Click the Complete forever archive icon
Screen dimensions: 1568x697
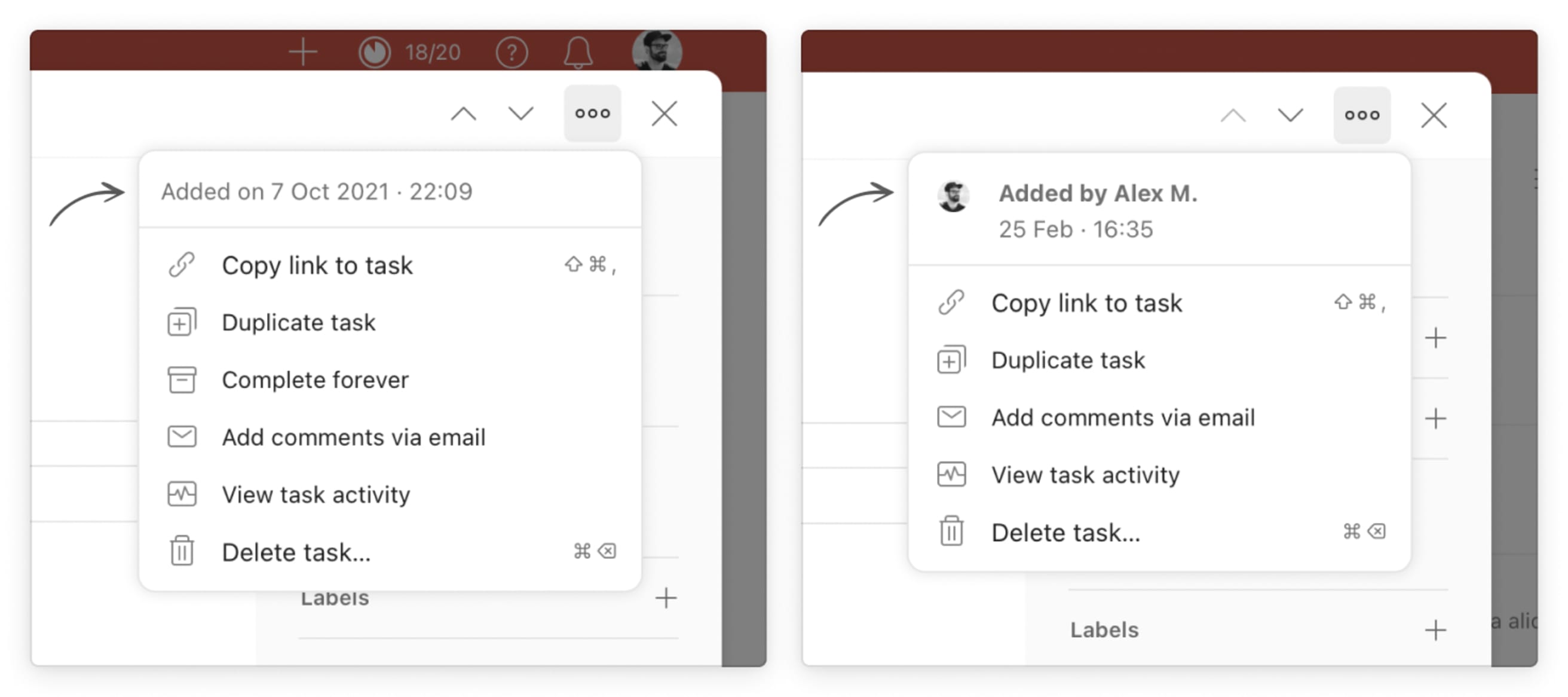point(180,379)
